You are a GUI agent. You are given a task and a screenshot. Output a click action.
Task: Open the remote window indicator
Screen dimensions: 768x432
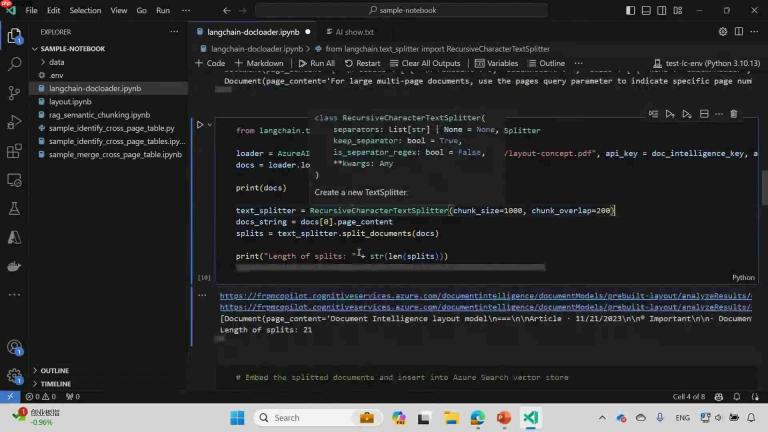click(x=10, y=397)
